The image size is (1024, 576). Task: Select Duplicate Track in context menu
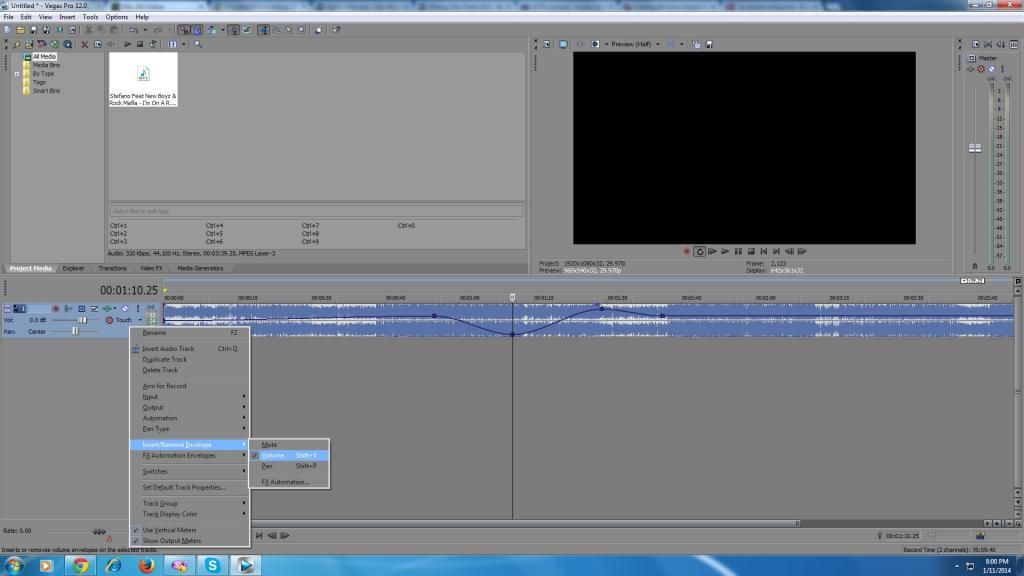coord(189,359)
